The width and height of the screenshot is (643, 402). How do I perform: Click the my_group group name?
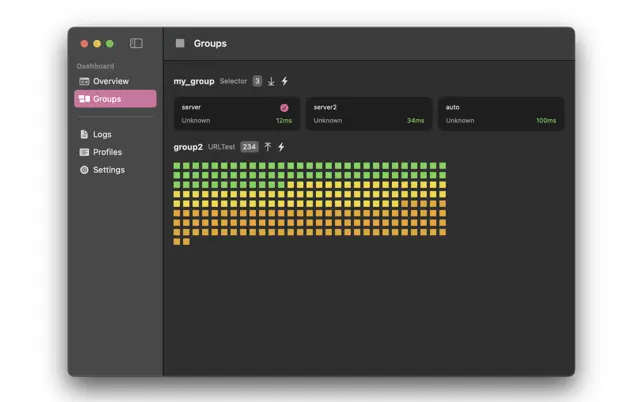coord(194,81)
